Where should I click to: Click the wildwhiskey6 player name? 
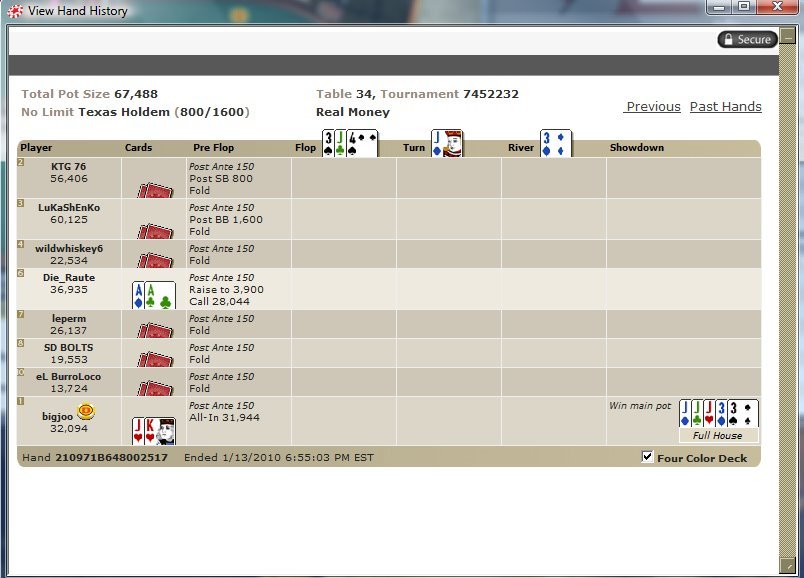[x=69, y=248]
